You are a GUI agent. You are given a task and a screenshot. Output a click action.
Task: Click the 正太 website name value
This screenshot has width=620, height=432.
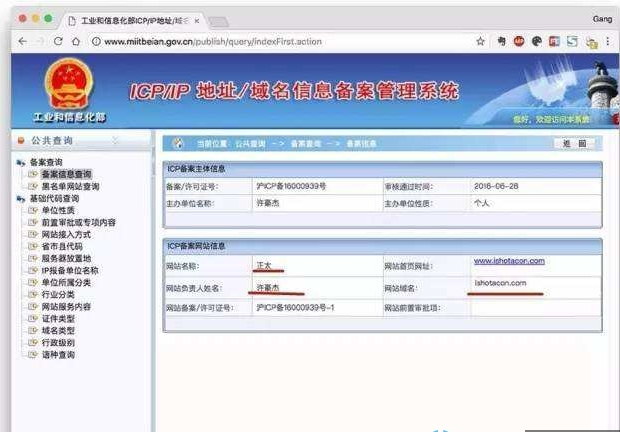point(264,266)
